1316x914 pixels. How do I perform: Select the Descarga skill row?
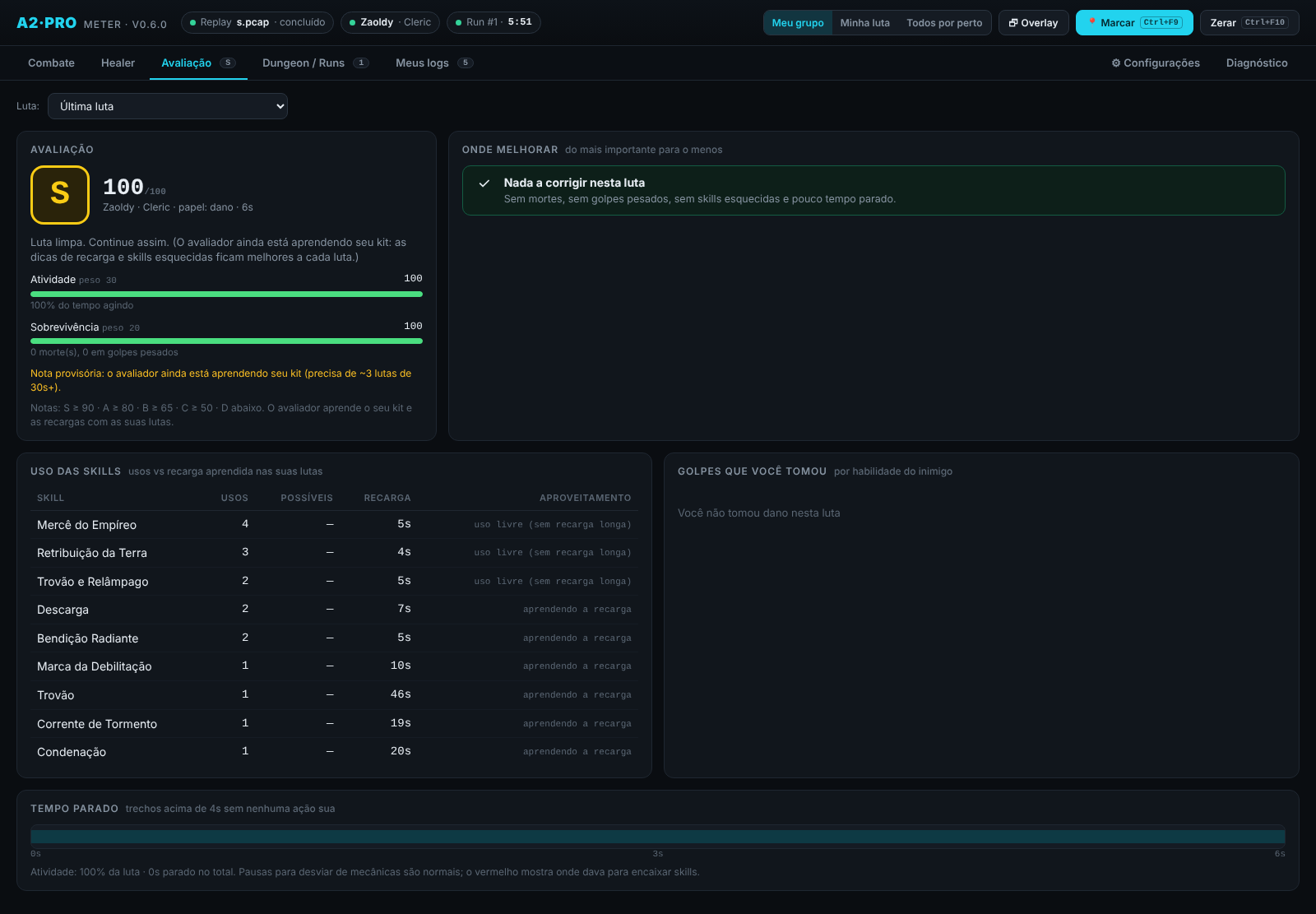click(334, 610)
